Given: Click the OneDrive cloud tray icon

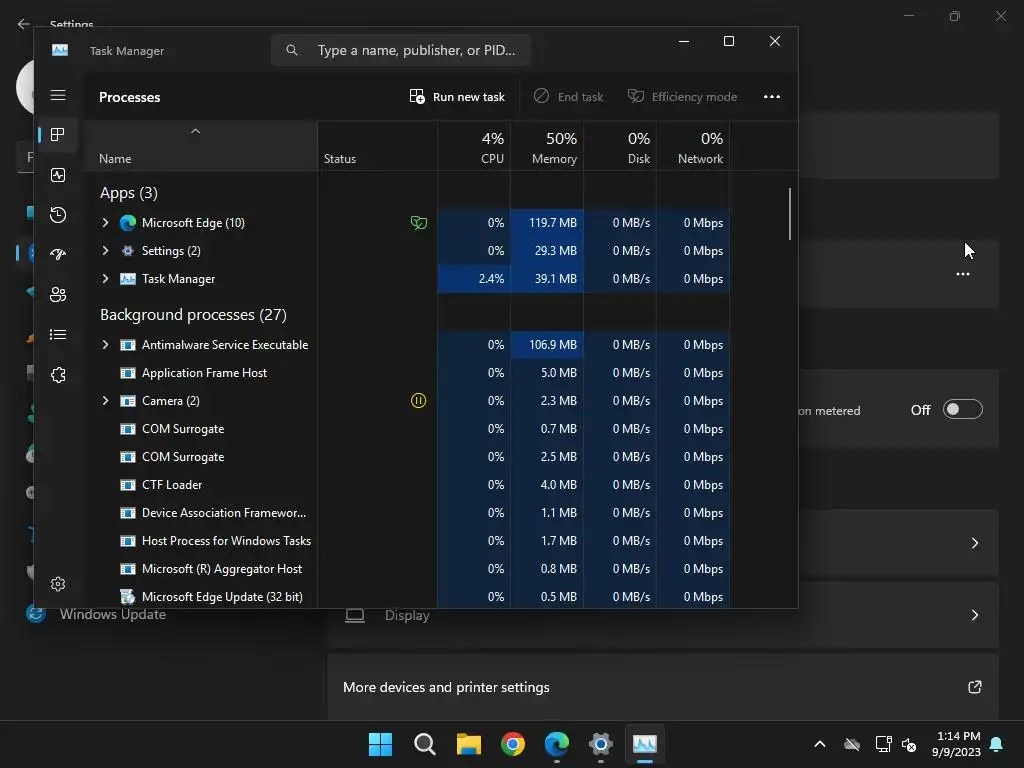Looking at the screenshot, I should pos(852,744).
